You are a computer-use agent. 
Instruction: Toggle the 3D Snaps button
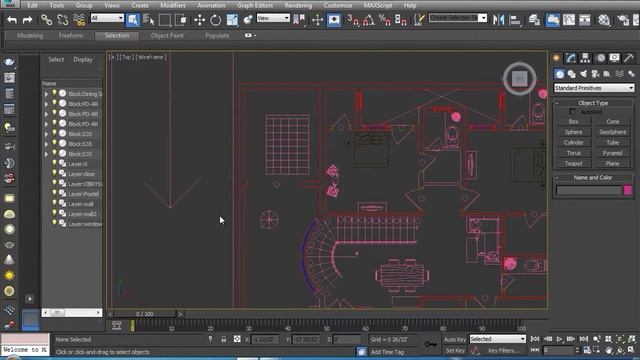coord(353,20)
